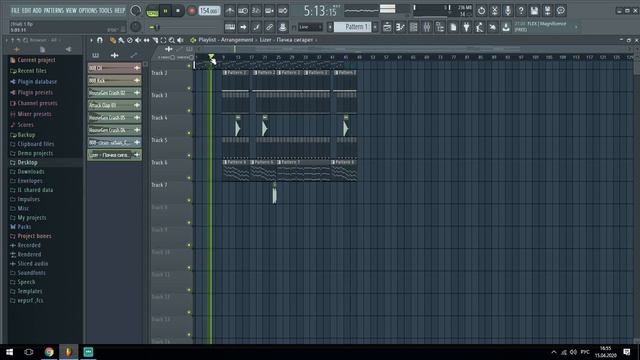Open the OPTIONS menu
Image resolution: width=640 pixels, height=360 pixels.
click(x=88, y=11)
